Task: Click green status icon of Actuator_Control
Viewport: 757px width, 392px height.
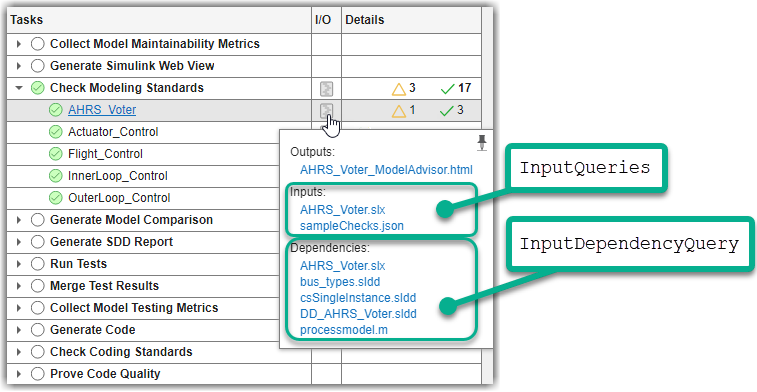Action: (x=56, y=132)
